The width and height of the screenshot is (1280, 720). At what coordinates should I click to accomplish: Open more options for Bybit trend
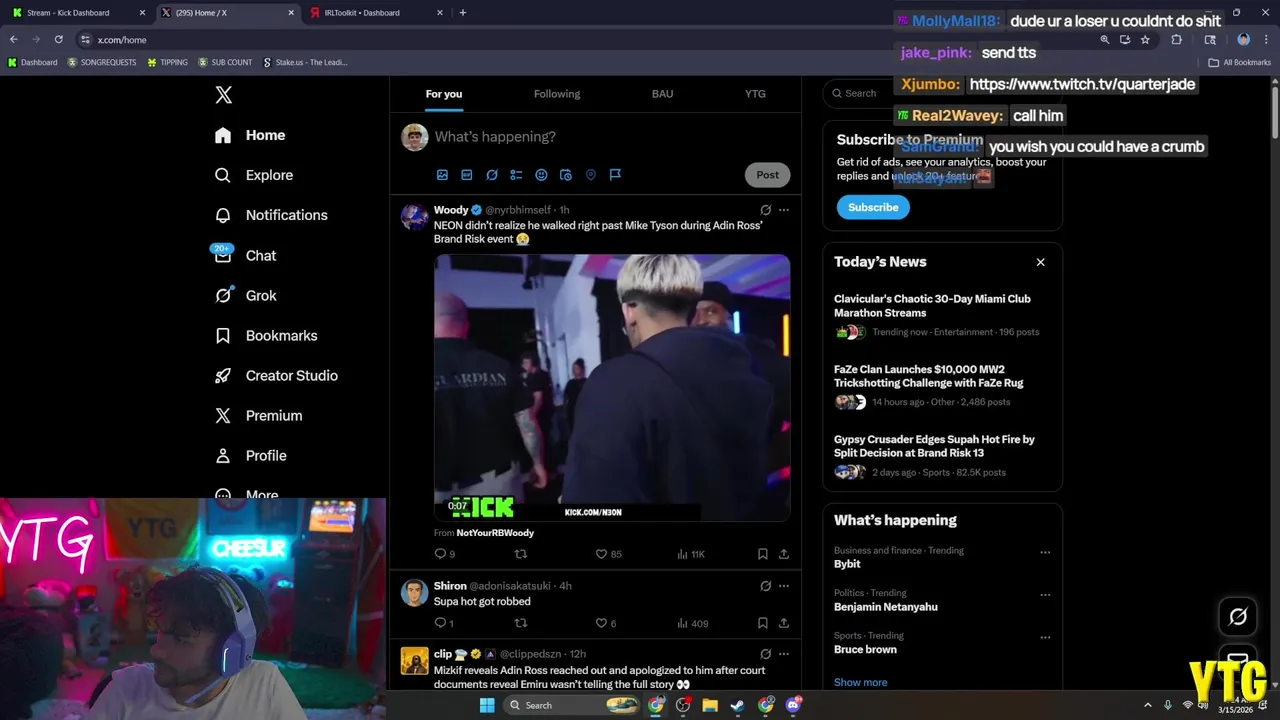1045,552
